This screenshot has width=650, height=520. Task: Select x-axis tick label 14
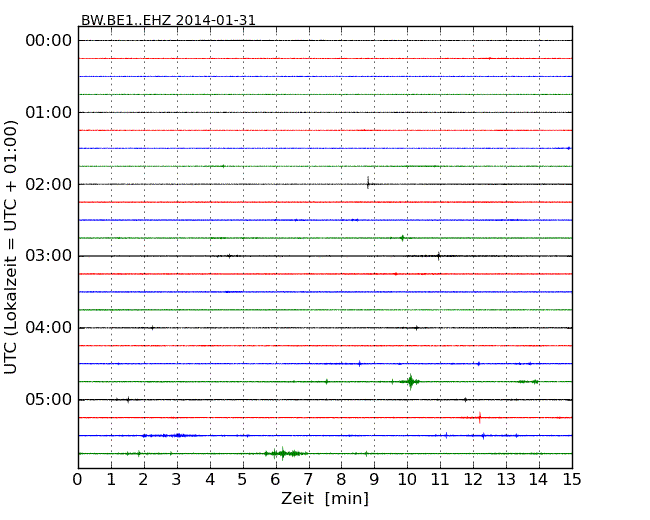(x=538, y=480)
